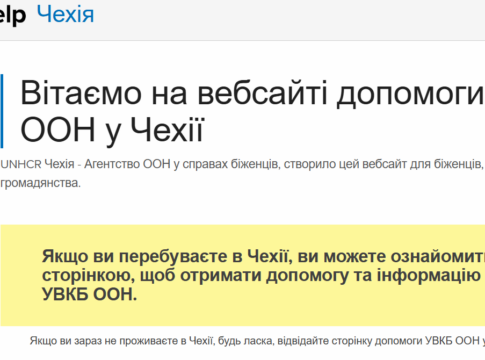485x360 pixels.
Task: Select heading 'Вітаємо на вебсайті допомоги'
Action: (252, 93)
